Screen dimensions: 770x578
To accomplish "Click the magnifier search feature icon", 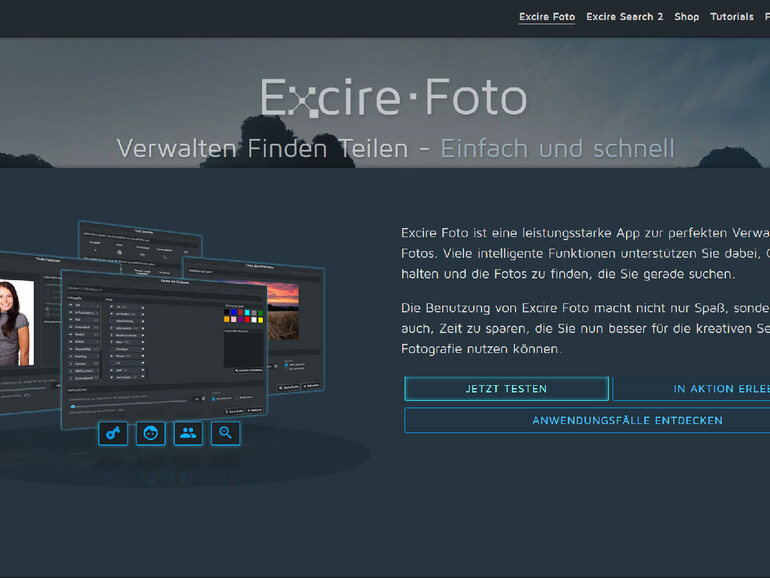I will tap(225, 433).
